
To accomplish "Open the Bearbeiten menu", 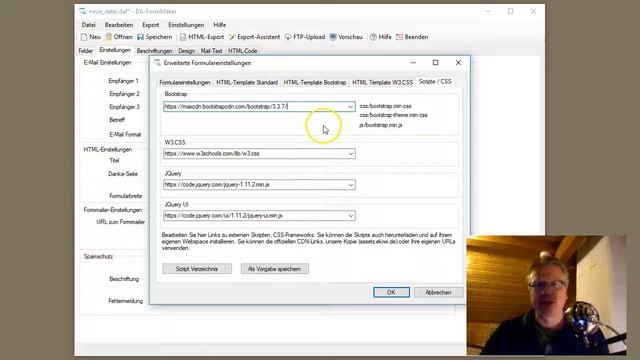I will pyautogui.click(x=119, y=25).
